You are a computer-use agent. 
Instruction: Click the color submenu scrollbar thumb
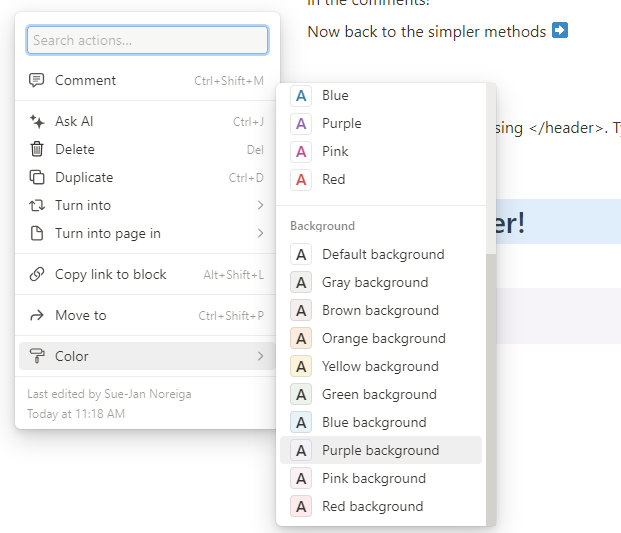point(491,390)
